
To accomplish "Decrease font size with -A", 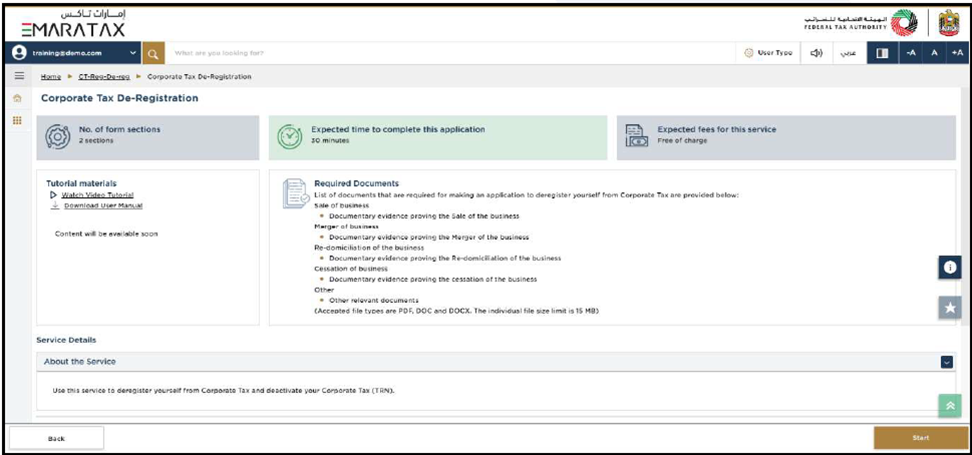I will point(911,53).
